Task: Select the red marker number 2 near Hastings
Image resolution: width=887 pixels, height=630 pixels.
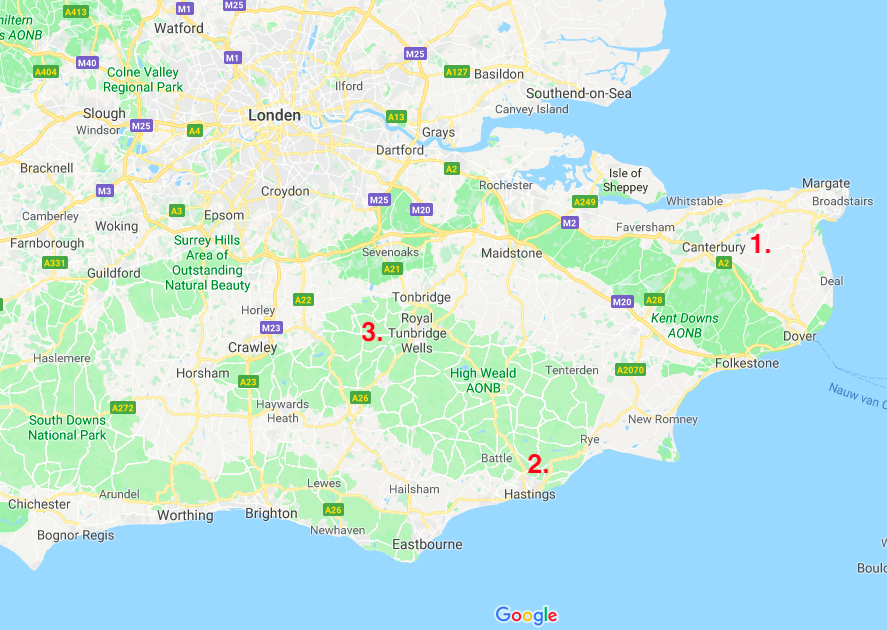Action: (x=538, y=464)
